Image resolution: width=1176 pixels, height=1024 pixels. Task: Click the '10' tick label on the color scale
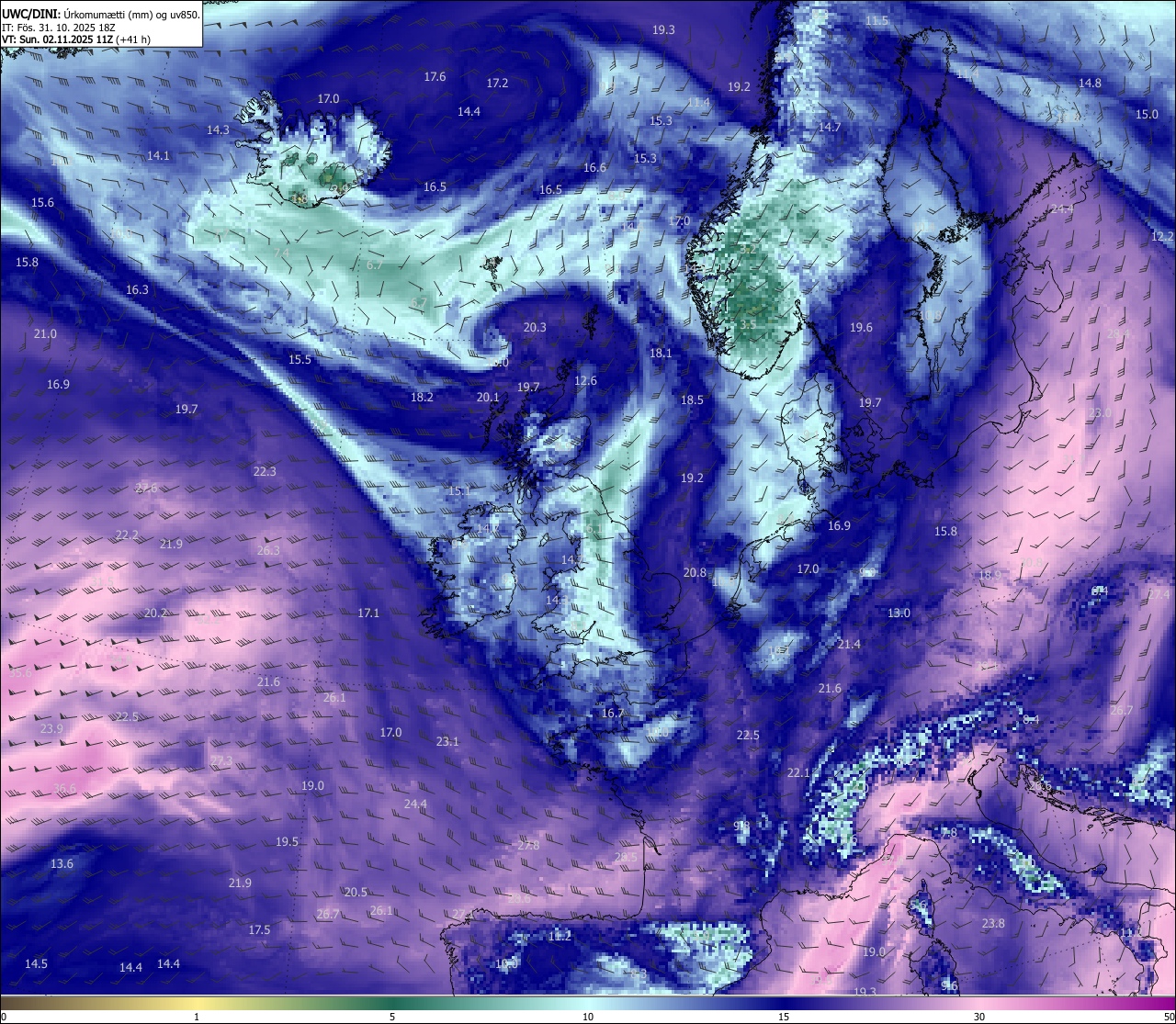(x=588, y=1017)
